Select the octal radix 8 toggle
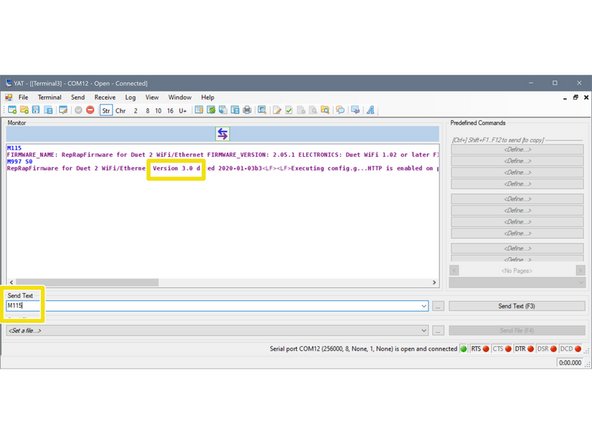592x444 pixels. (148, 110)
